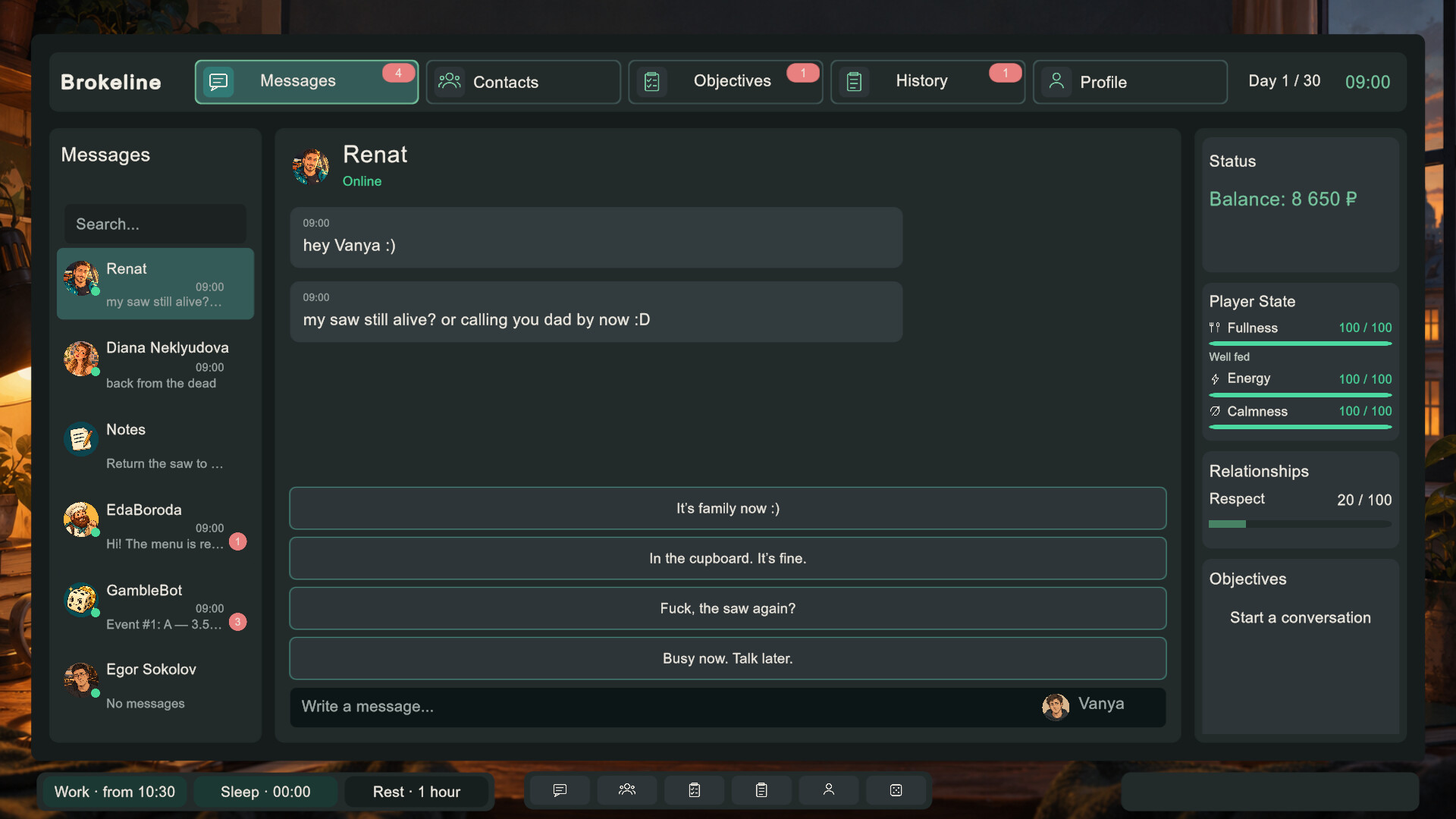Reply with "It's family now :)"
This screenshot has height=819, width=1456.
[727, 508]
